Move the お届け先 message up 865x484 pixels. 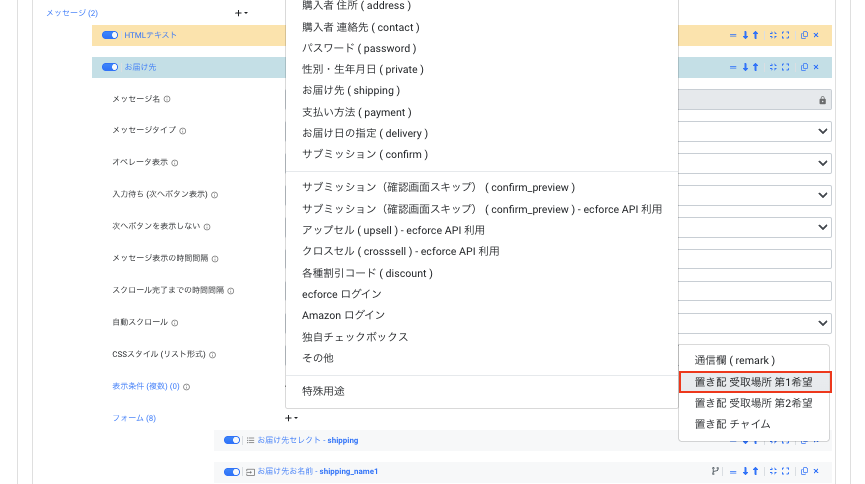click(755, 67)
